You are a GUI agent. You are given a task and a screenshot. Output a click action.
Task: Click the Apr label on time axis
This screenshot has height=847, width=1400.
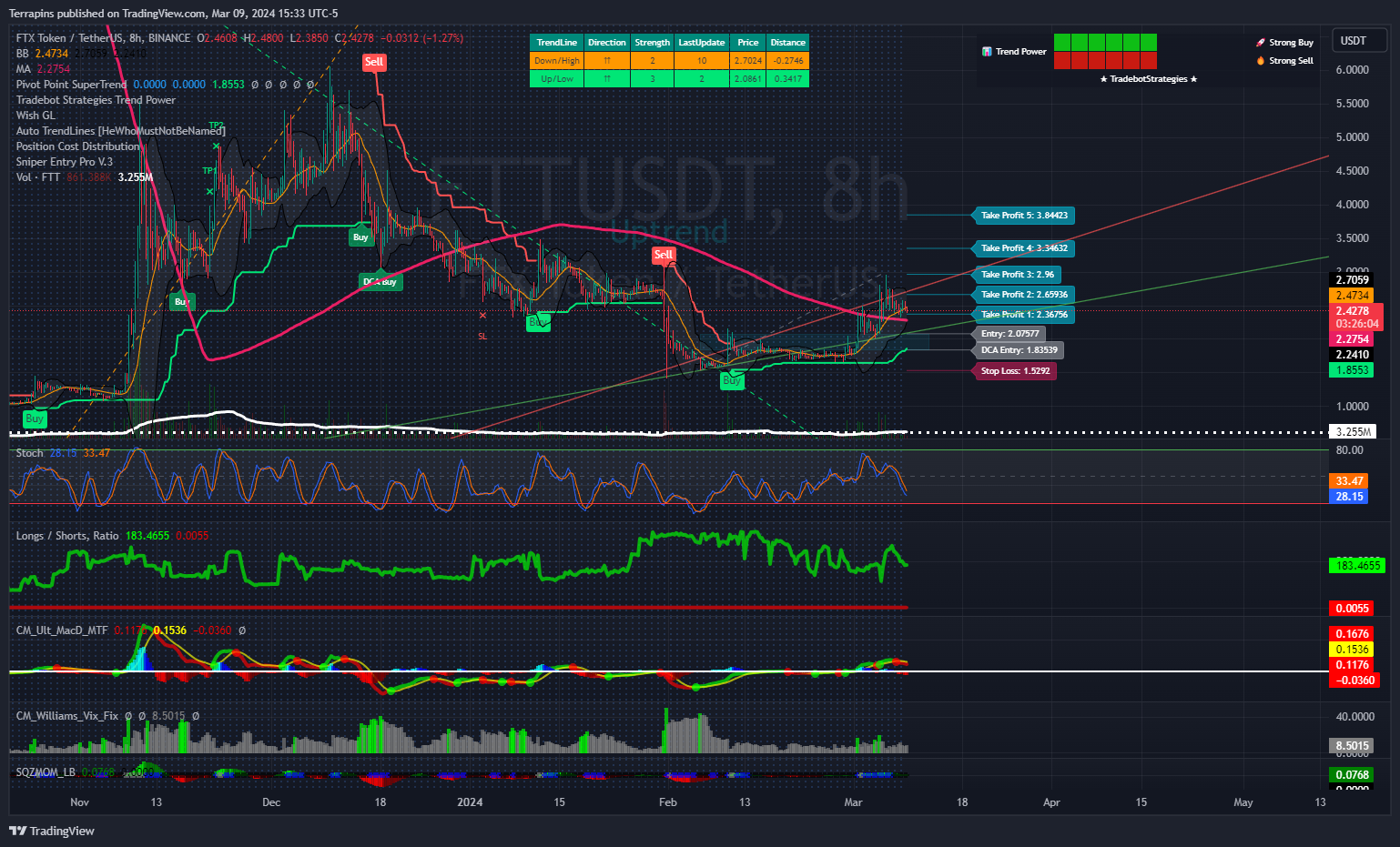(1051, 802)
